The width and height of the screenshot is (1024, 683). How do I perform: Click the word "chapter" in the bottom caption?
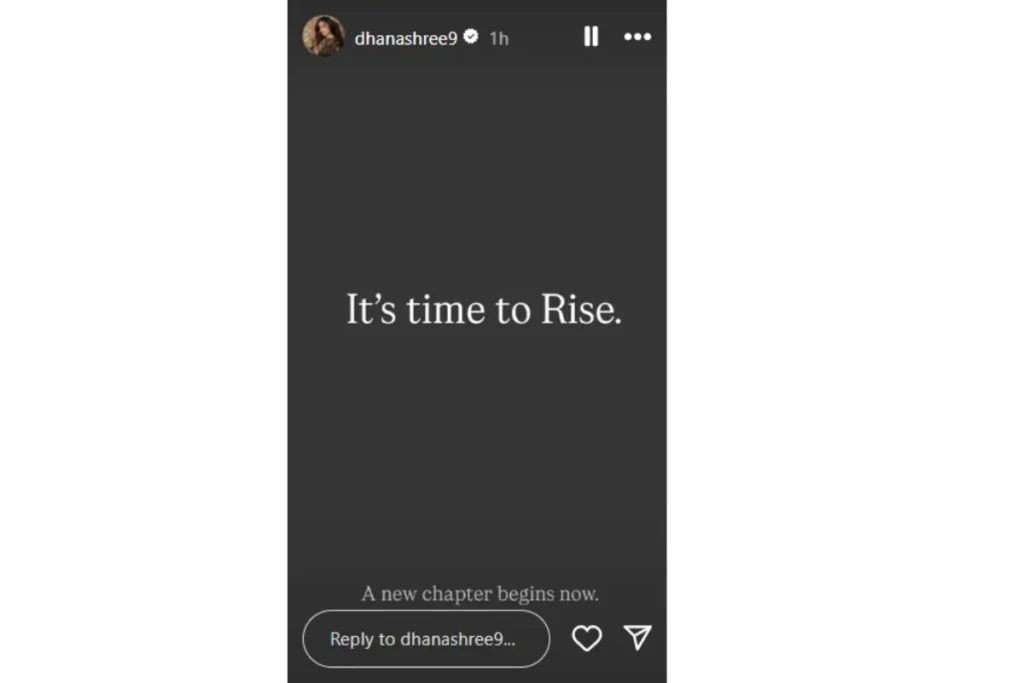(x=457, y=595)
